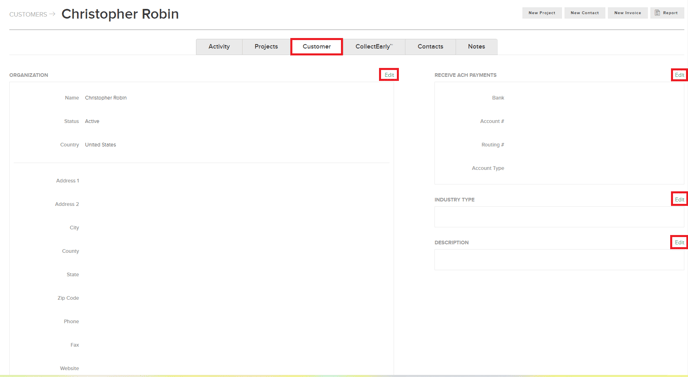The image size is (688, 377).
Task: Click the ORGANIZATION section heading
Action: pos(29,75)
